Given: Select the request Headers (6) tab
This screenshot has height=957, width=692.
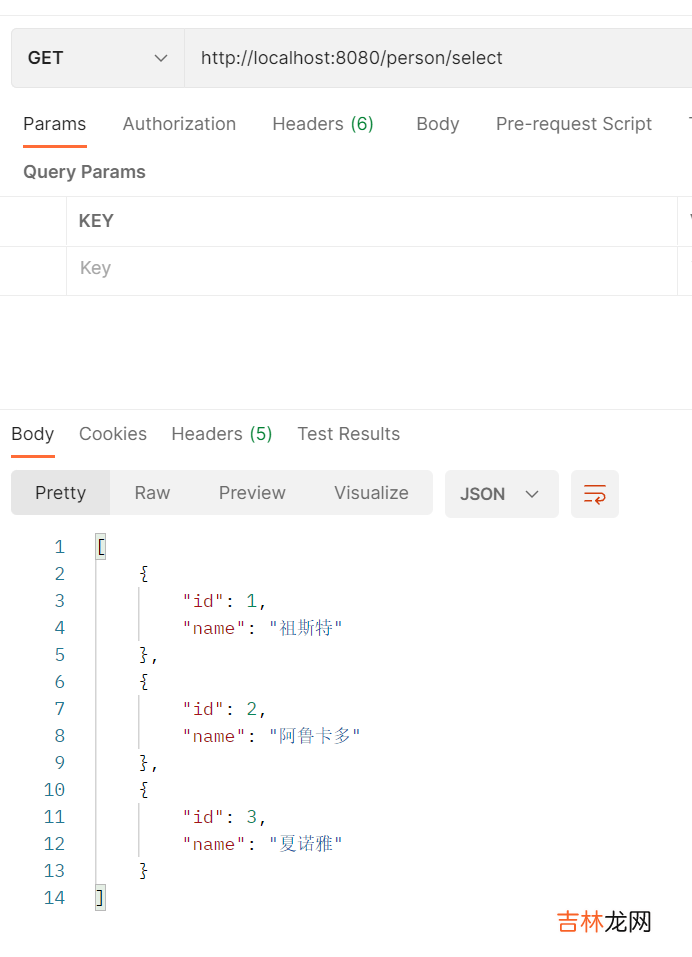Looking at the screenshot, I should 322,124.
